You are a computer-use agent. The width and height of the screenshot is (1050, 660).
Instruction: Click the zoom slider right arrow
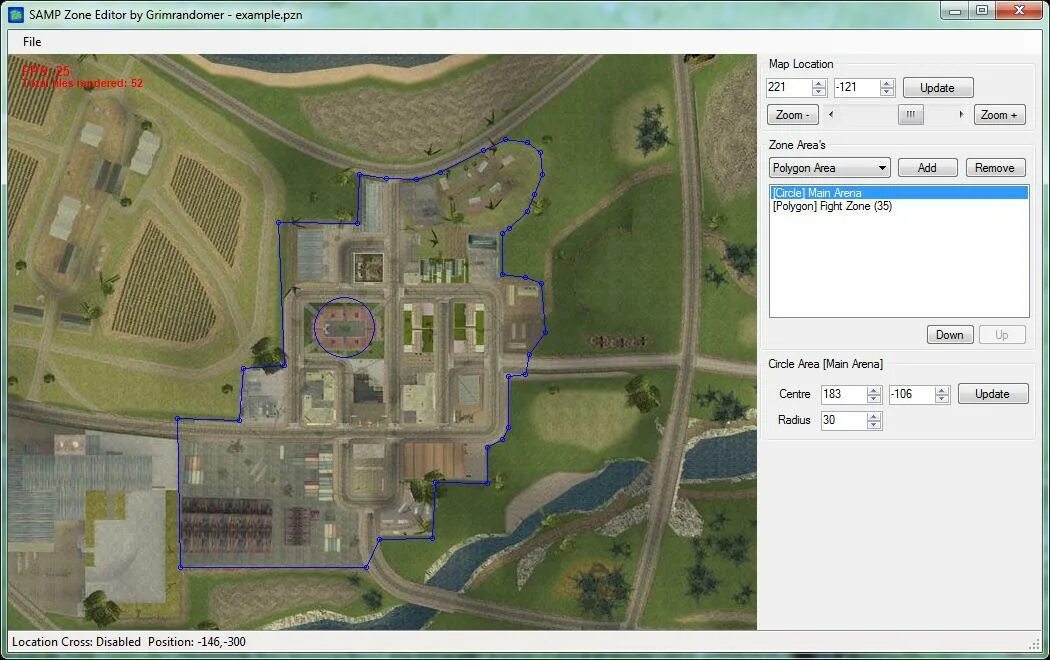(x=961, y=114)
